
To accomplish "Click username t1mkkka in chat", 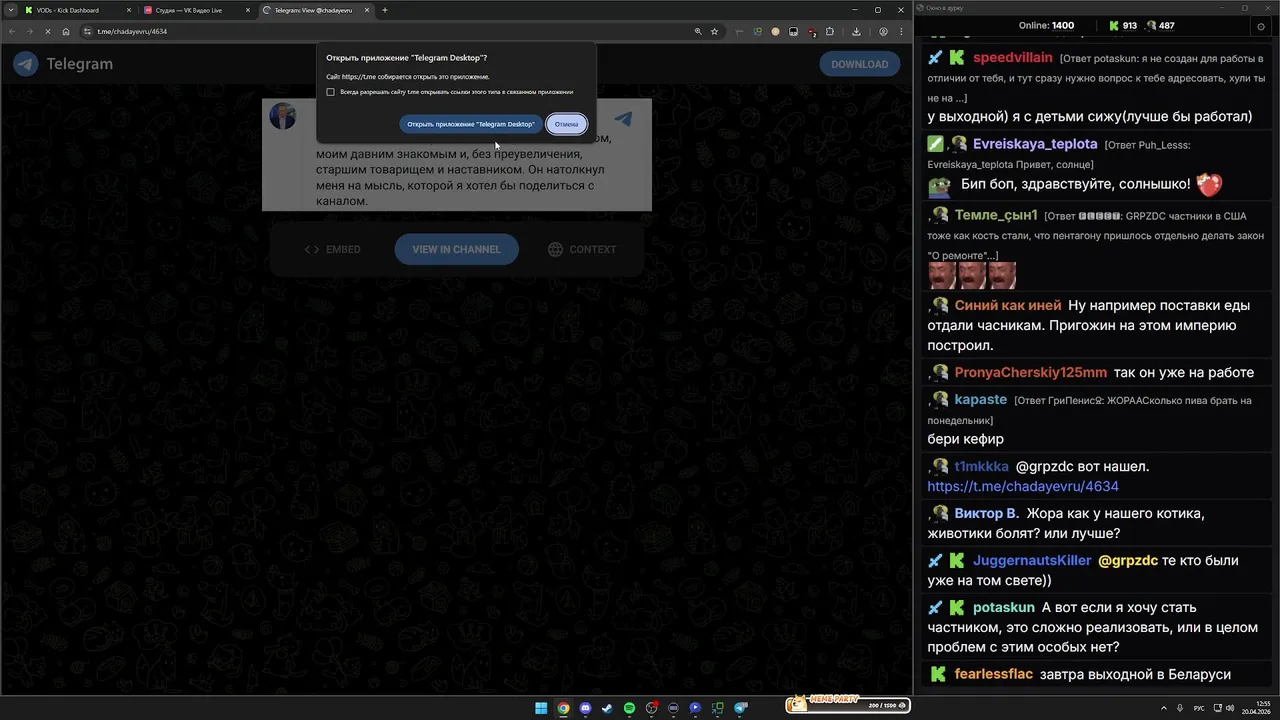I will tap(982, 466).
